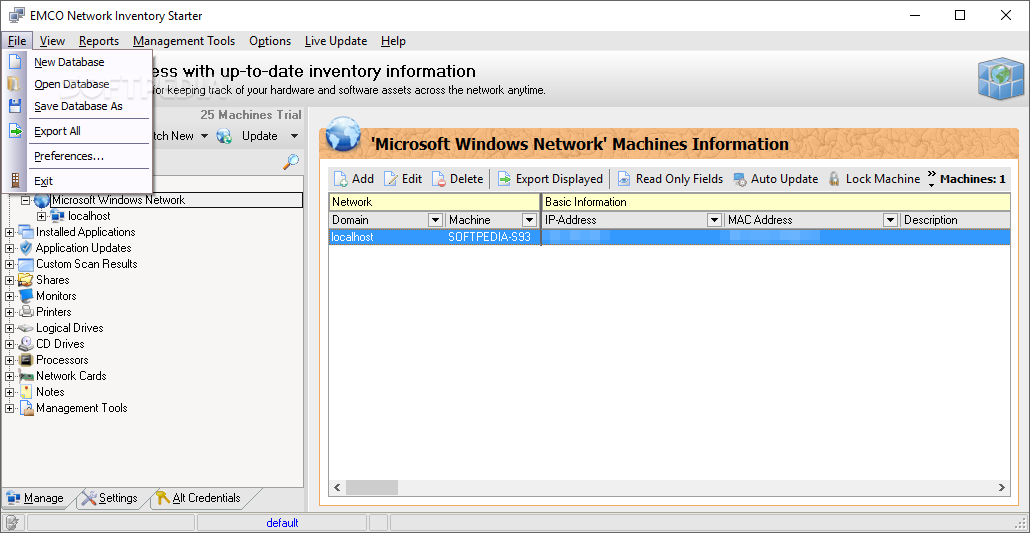Click the horizontal scrollbar thumb in table
The image size is (1030, 533).
(x=372, y=488)
